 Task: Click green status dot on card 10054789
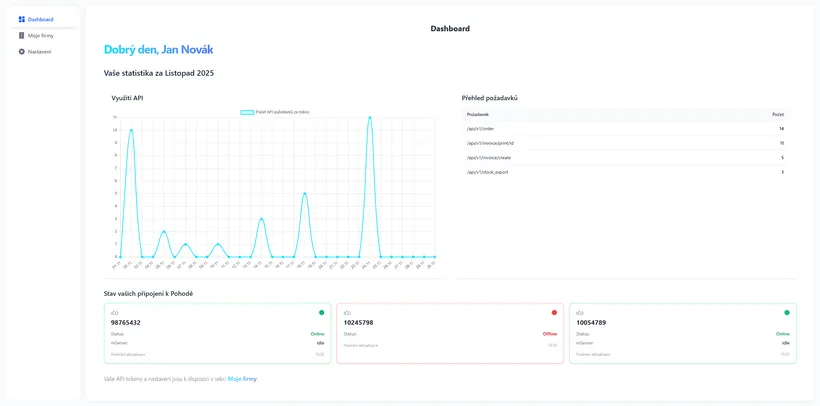tap(787, 312)
